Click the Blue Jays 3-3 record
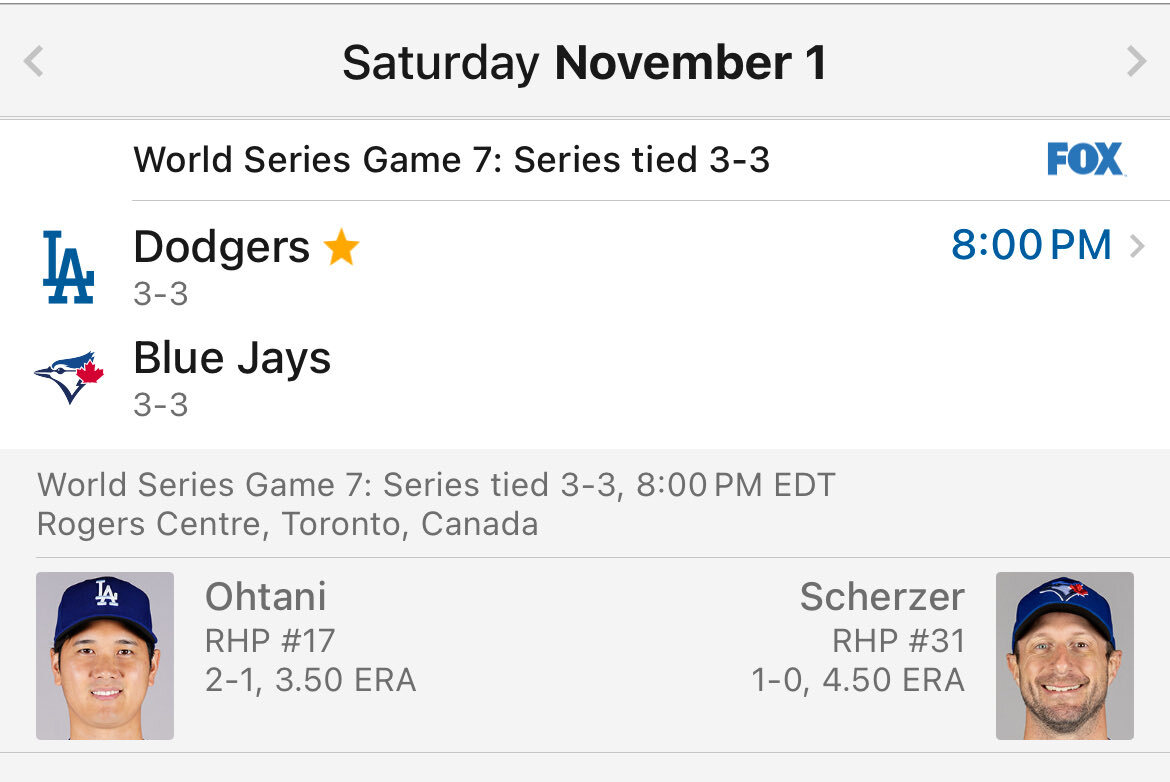The height and width of the screenshot is (782, 1170). pyautogui.click(x=161, y=405)
